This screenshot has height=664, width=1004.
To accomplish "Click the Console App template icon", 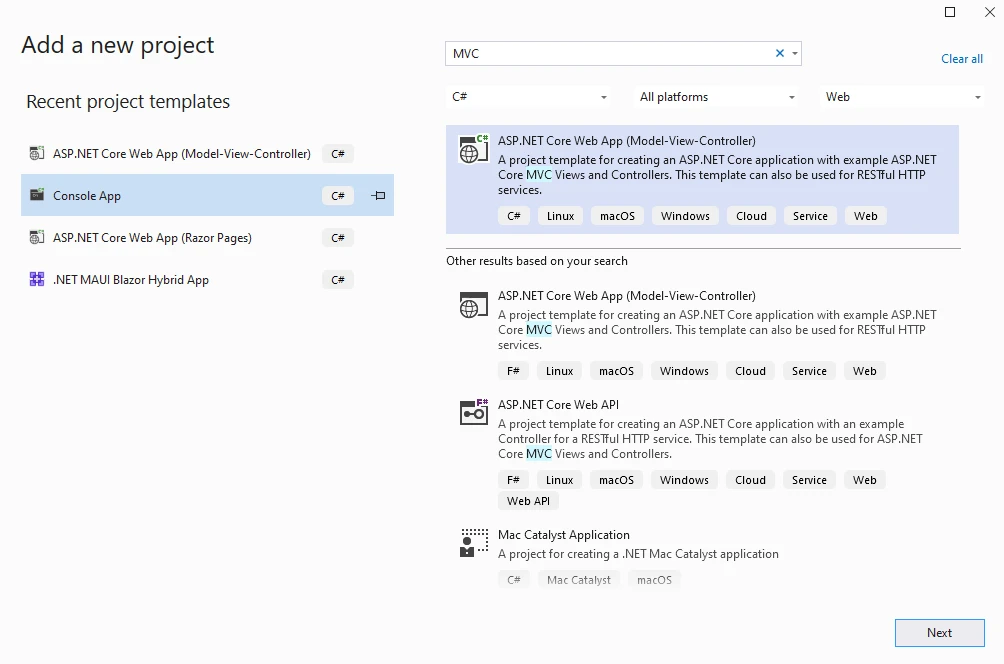I will click(37, 196).
